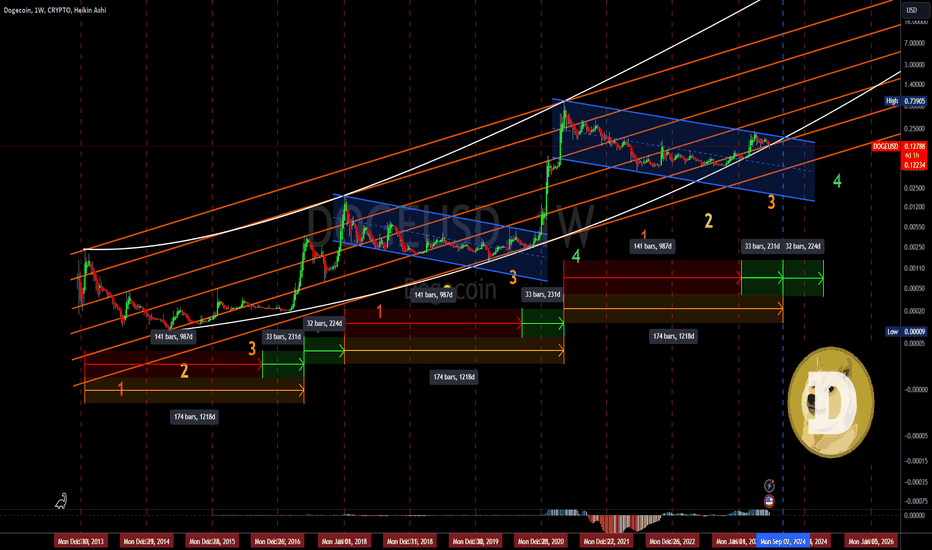The image size is (932, 550).
Task: Click the 0.00009 low value
Action: 915,331
